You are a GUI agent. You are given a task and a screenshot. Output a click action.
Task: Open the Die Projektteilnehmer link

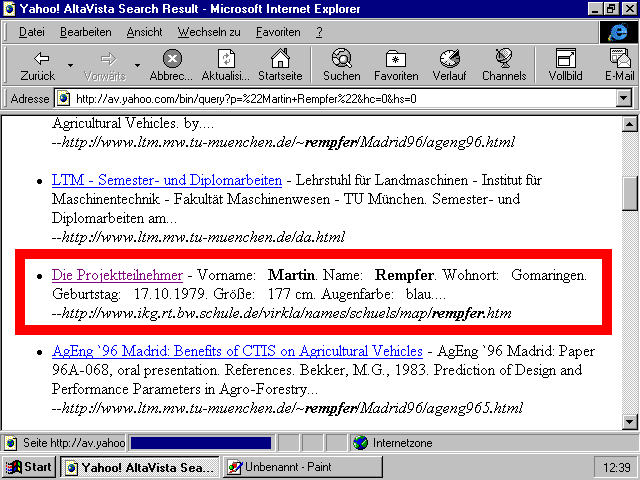point(117,275)
